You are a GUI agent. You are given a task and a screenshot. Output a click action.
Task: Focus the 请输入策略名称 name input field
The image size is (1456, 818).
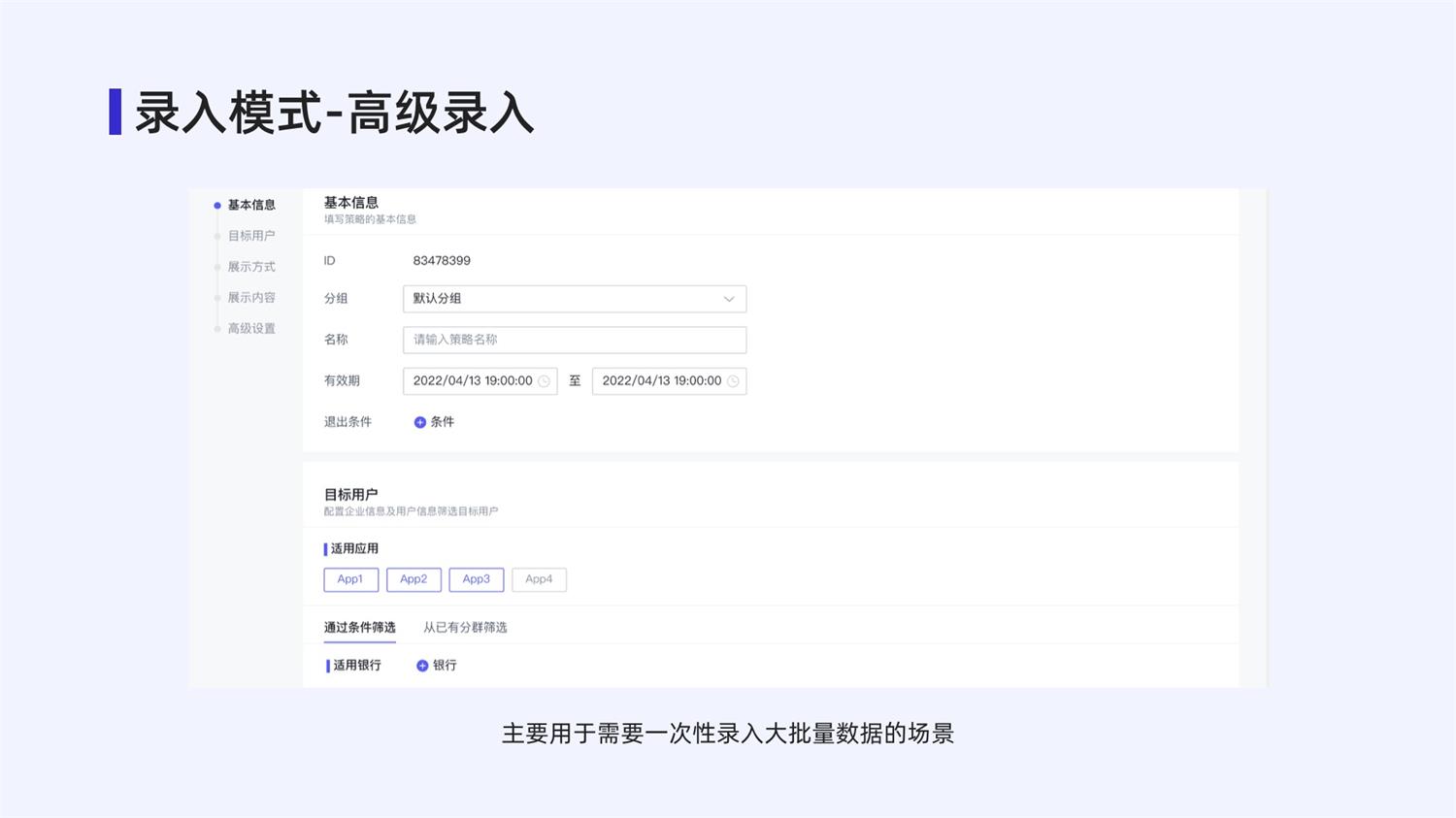pos(575,340)
